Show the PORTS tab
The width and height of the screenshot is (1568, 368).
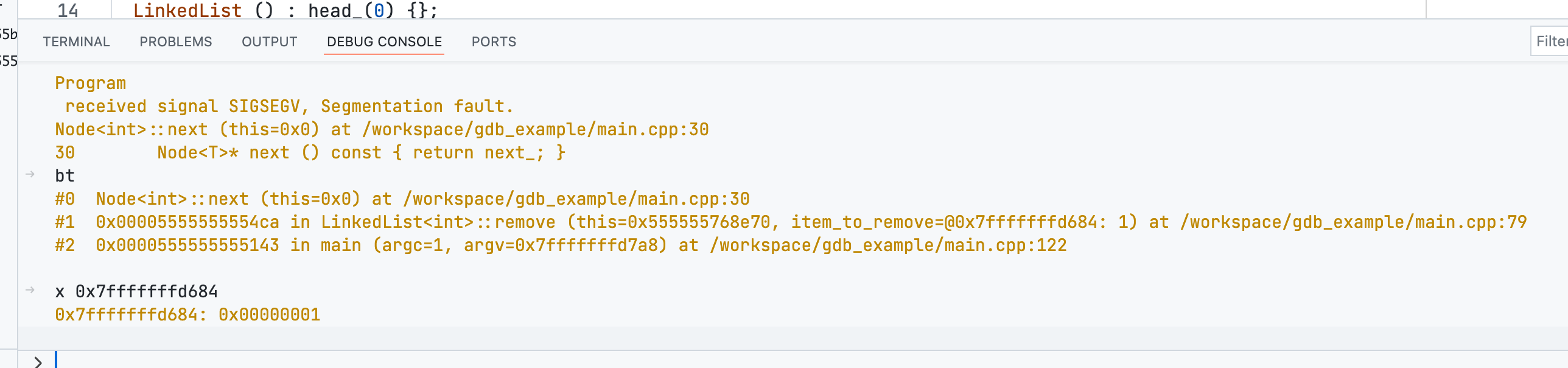494,41
